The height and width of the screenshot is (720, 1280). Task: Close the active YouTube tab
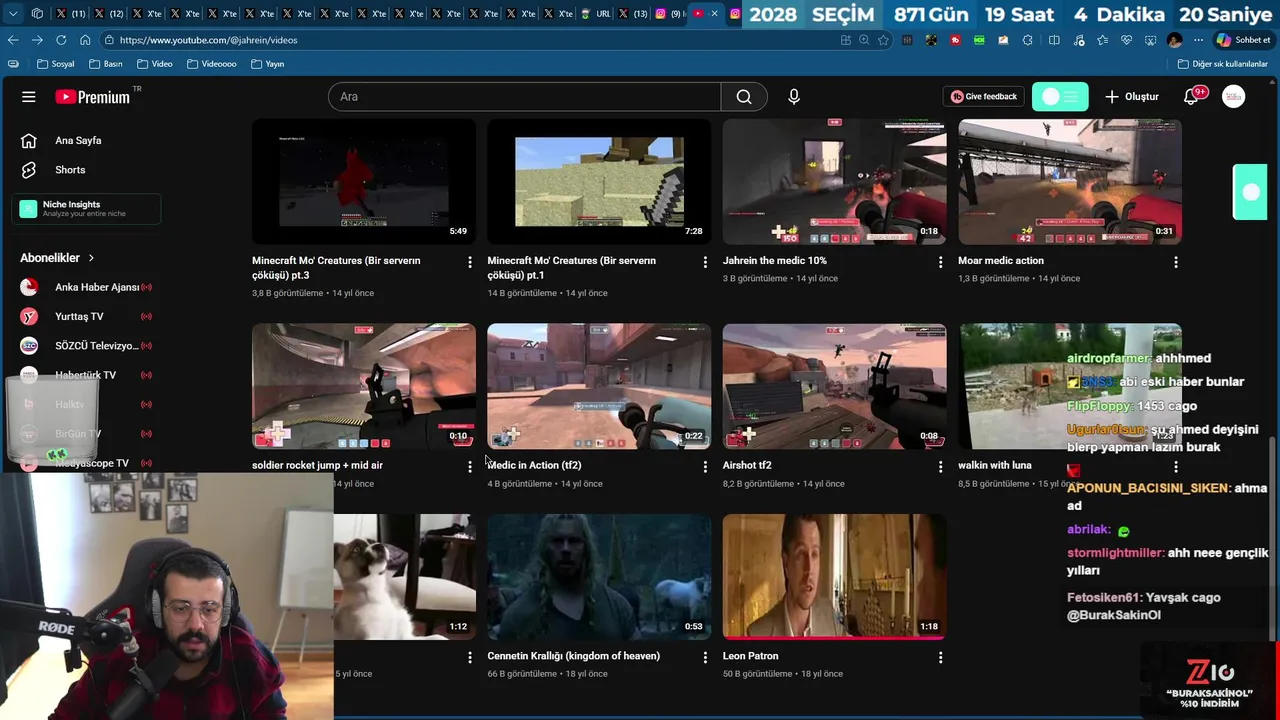(x=714, y=14)
